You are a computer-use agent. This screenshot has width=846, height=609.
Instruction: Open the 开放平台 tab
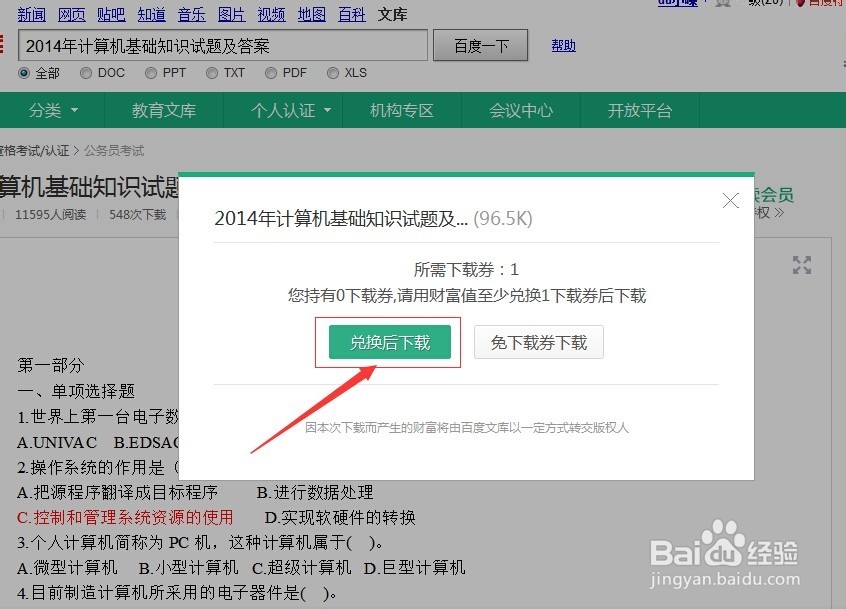coord(640,111)
